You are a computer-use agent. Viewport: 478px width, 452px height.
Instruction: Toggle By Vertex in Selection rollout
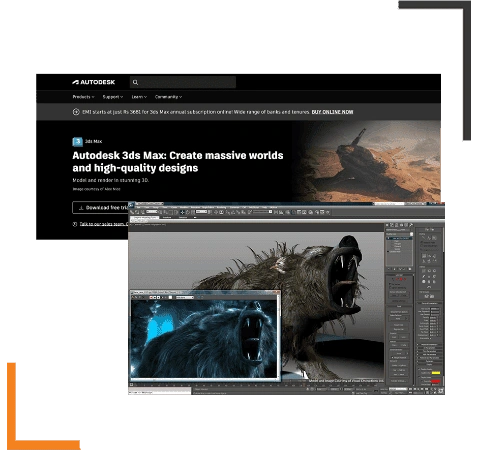(x=390, y=284)
